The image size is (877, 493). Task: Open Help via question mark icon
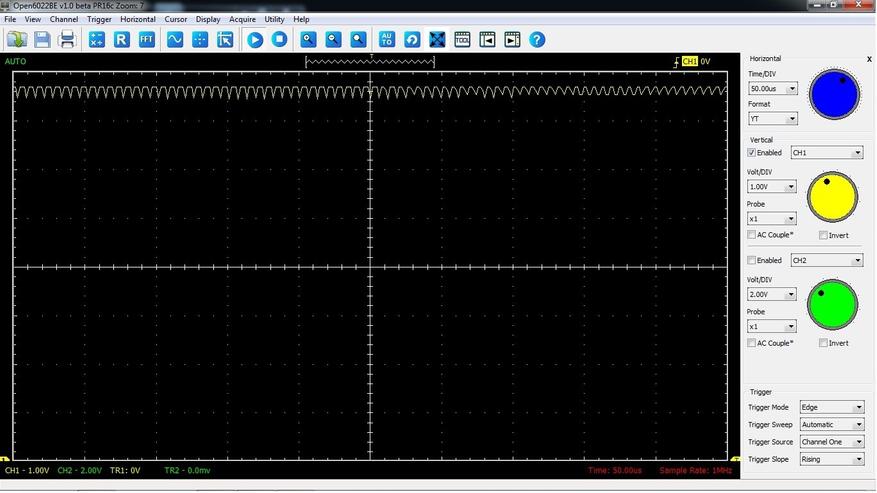click(x=537, y=40)
